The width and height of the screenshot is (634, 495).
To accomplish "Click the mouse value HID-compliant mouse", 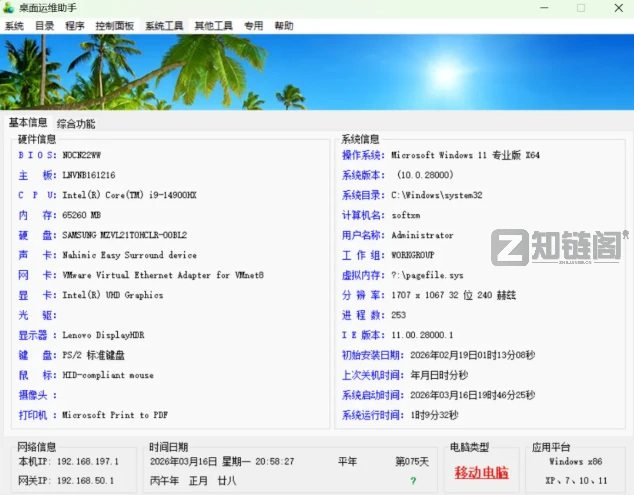I will point(108,375).
